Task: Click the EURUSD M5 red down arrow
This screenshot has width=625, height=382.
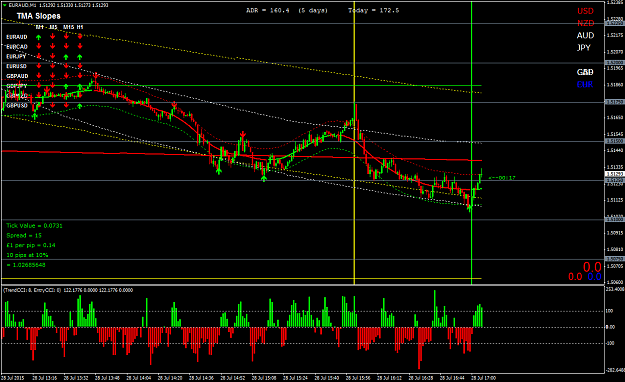Action: point(53,66)
